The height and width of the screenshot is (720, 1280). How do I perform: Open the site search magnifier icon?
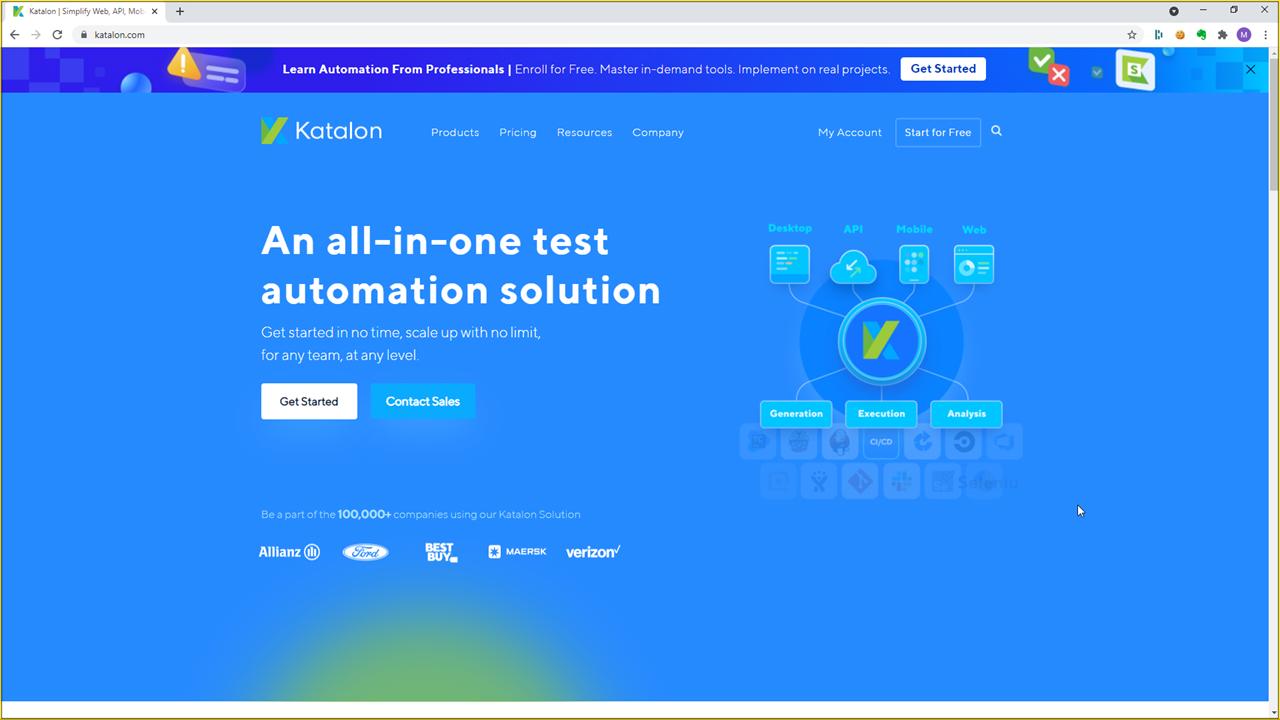996,131
